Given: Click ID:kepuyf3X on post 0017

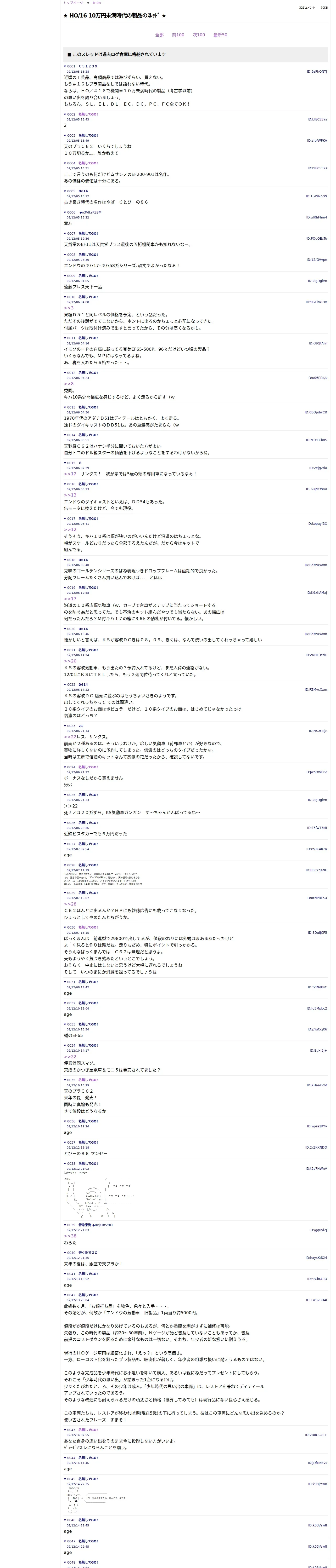Looking at the screenshot, I should click(x=317, y=523).
